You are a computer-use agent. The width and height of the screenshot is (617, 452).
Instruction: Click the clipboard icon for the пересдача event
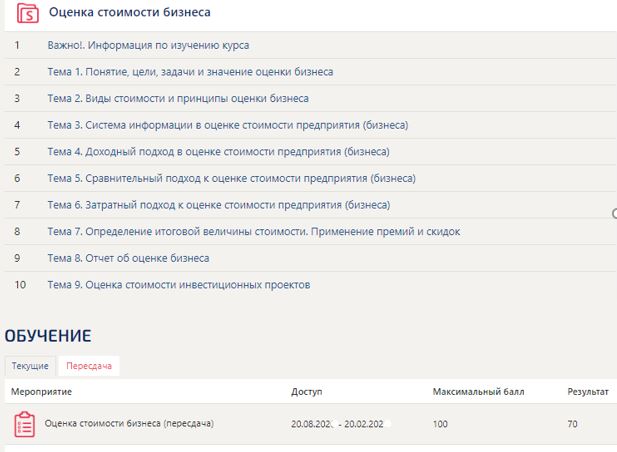(x=23, y=424)
